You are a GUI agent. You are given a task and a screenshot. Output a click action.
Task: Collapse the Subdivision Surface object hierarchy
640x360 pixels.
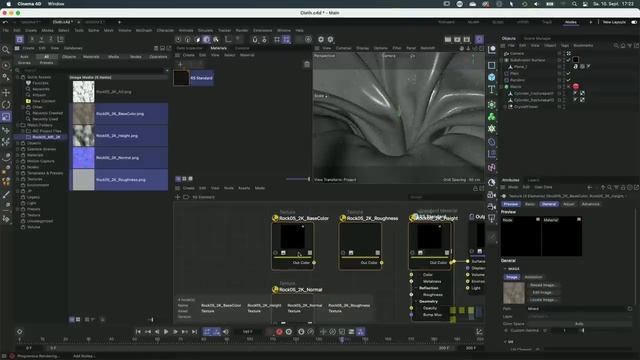click(x=502, y=60)
